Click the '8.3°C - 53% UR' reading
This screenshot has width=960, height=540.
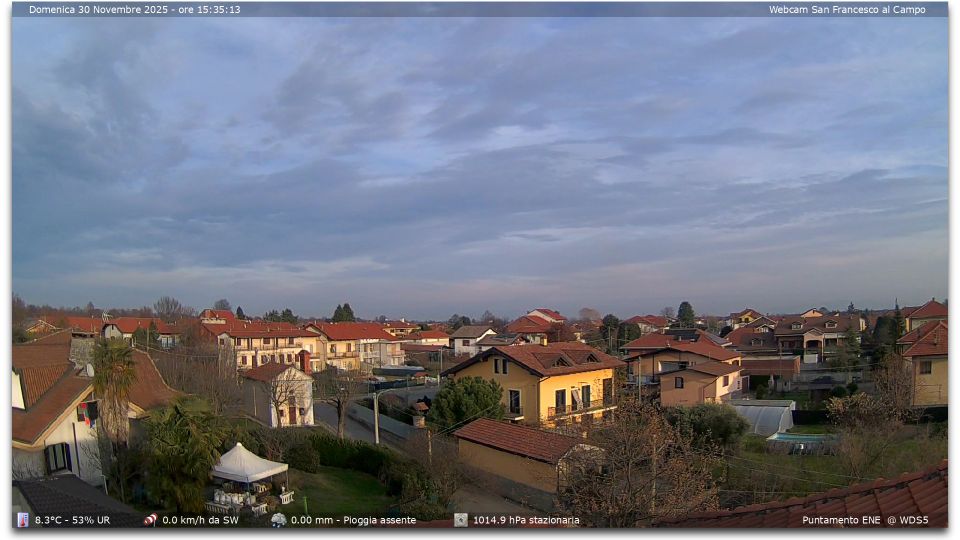click(x=72, y=520)
